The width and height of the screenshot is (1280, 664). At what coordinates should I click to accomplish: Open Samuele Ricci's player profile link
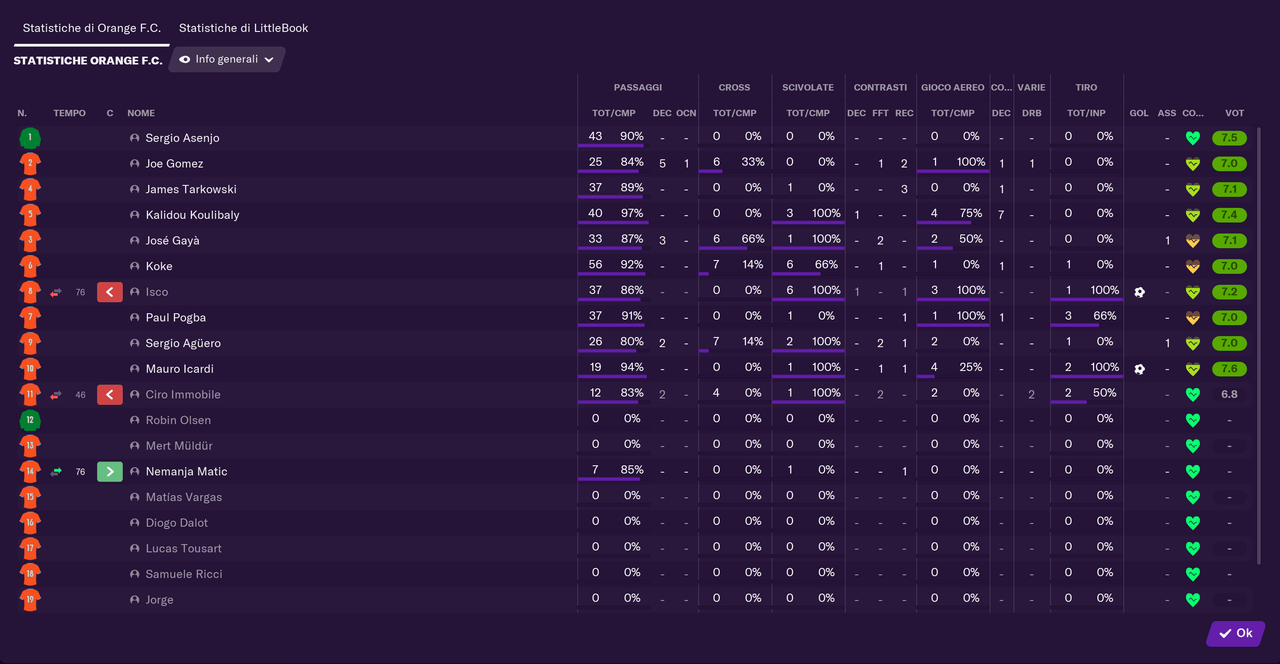(x=184, y=574)
